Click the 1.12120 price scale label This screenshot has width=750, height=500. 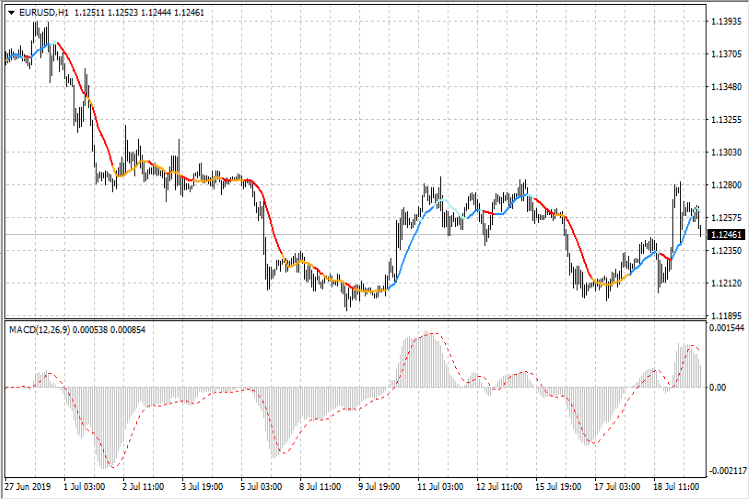click(x=727, y=283)
